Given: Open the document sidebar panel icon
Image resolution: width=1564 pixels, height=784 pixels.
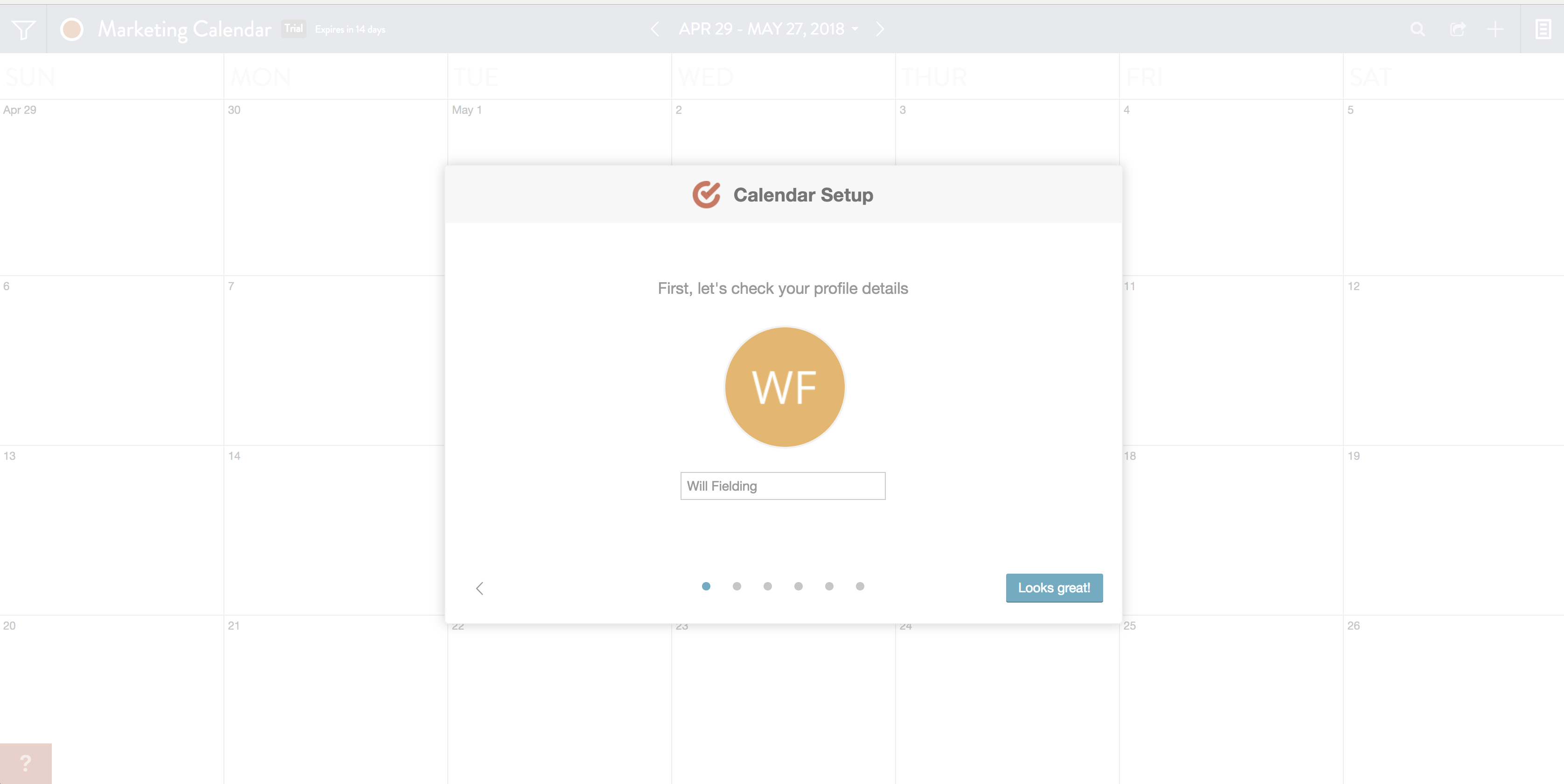Looking at the screenshot, I should click(x=1543, y=29).
